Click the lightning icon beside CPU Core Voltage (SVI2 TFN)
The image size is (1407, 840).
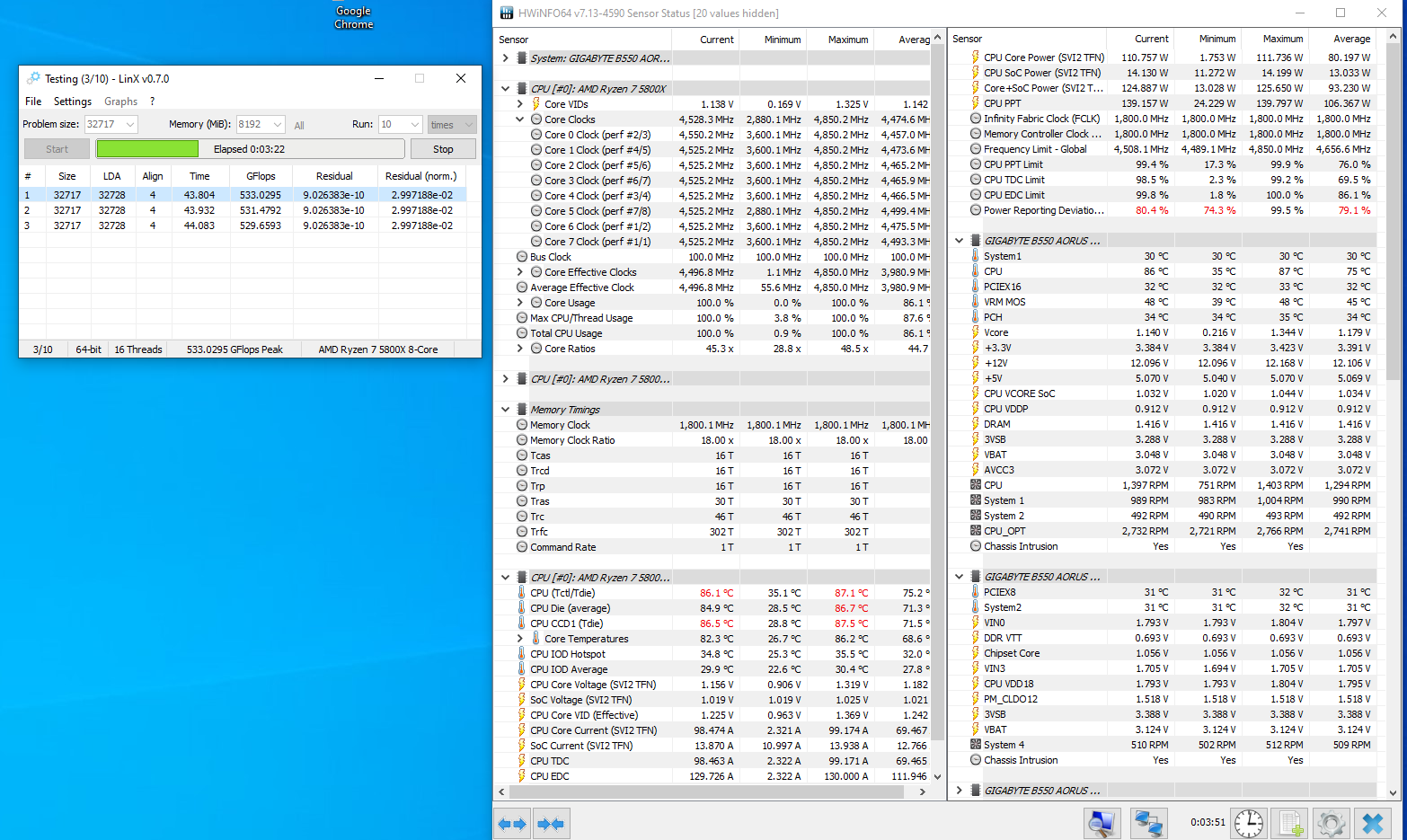pyautogui.click(x=521, y=685)
